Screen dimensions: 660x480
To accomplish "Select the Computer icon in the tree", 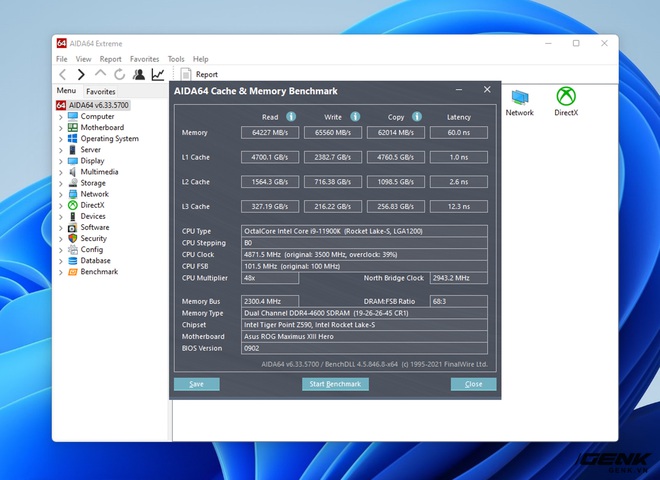I will [x=73, y=116].
